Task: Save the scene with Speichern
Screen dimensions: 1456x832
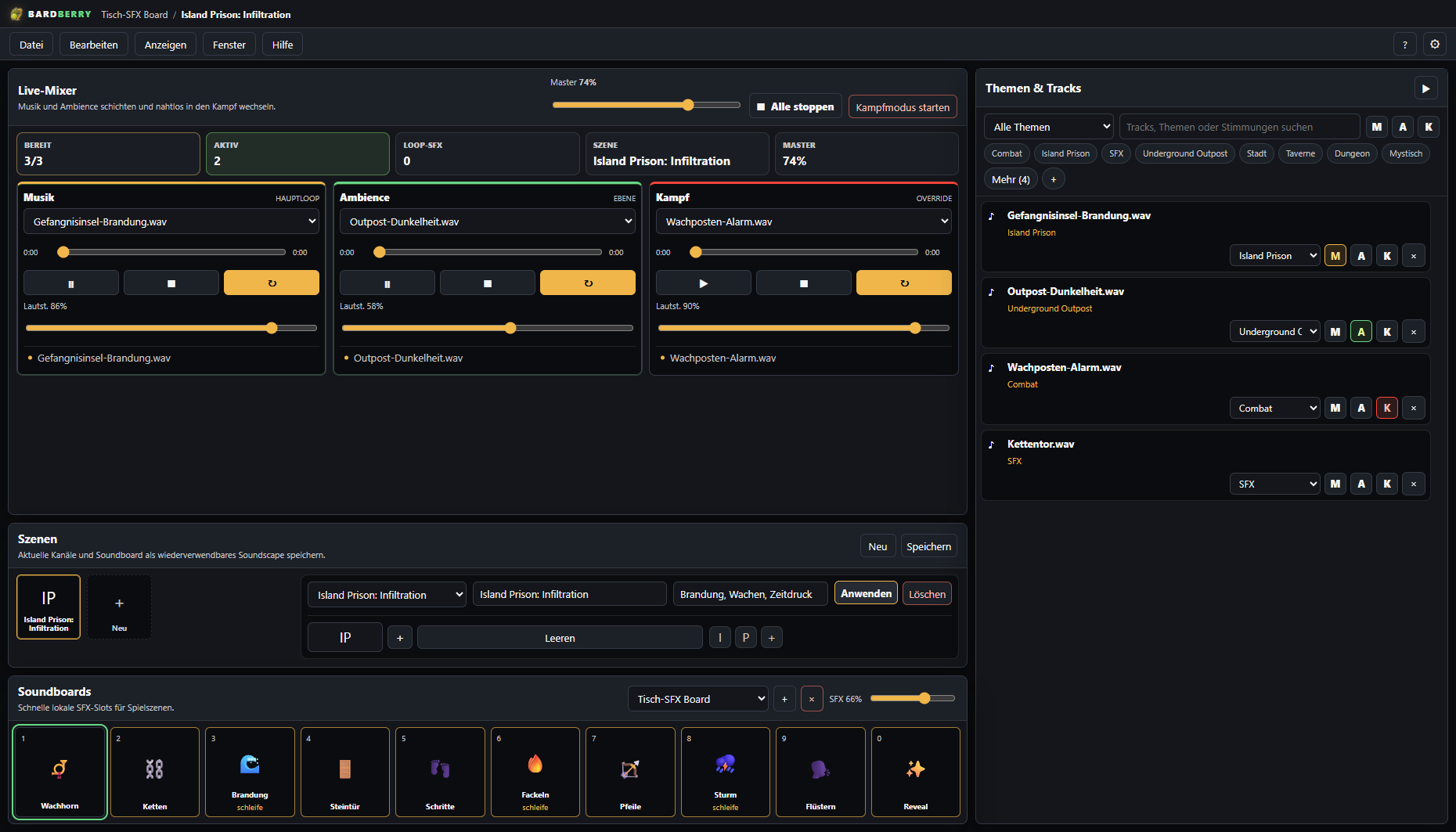Action: [928, 546]
